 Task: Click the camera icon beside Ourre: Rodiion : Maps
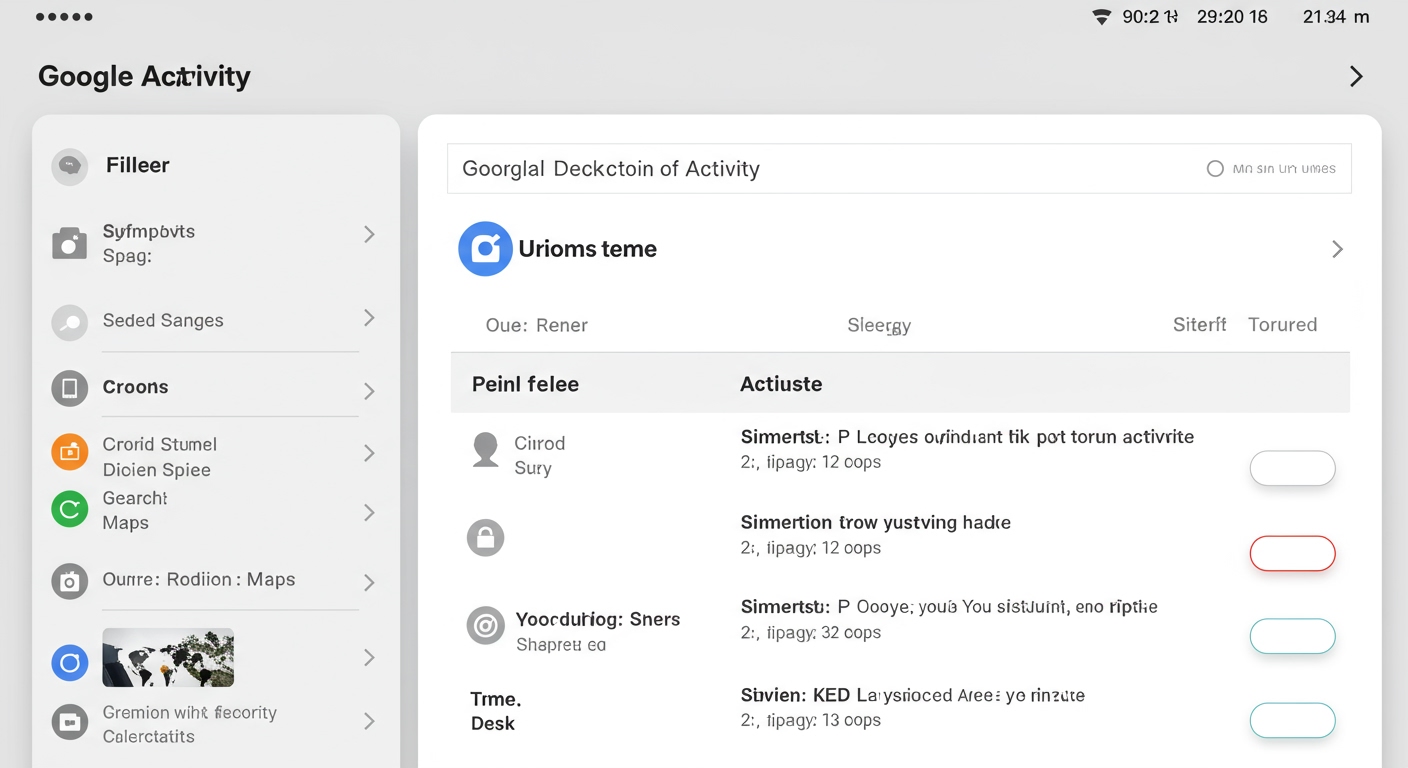click(x=69, y=581)
